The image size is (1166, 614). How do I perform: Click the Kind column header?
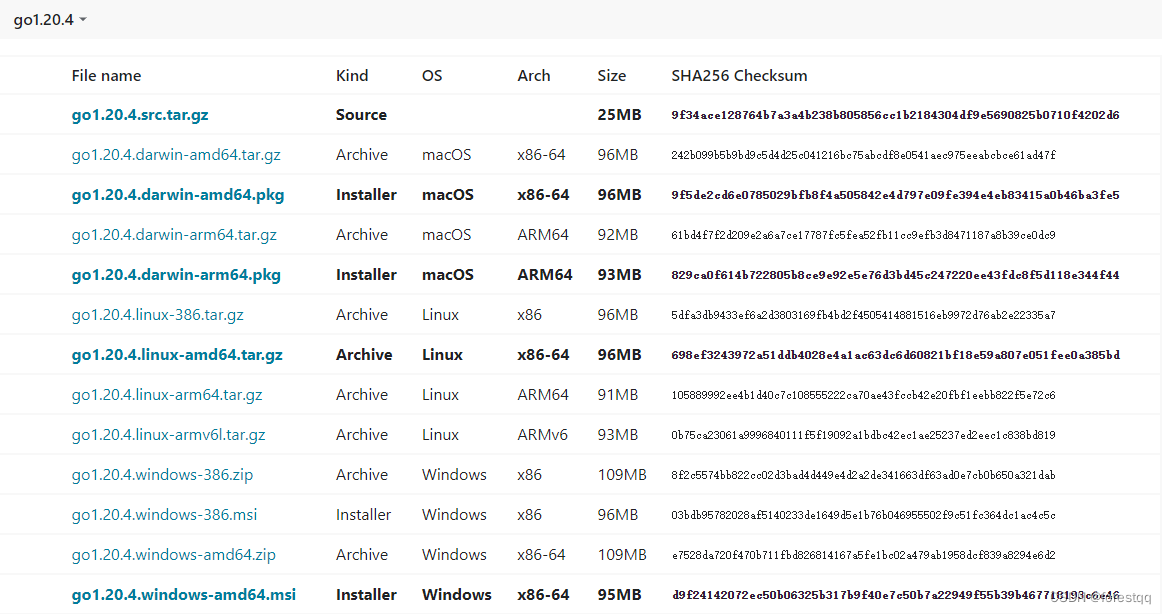(352, 75)
